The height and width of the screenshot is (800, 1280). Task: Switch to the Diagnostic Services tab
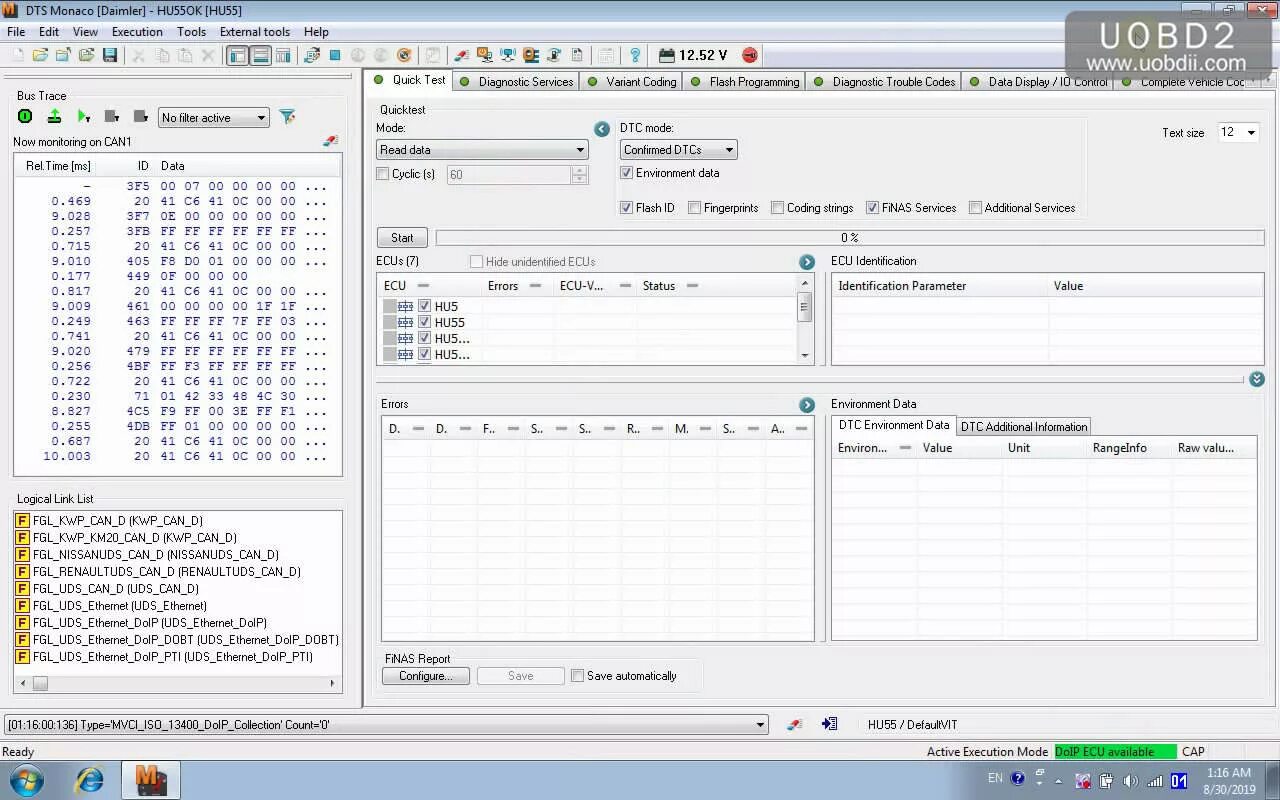point(516,82)
